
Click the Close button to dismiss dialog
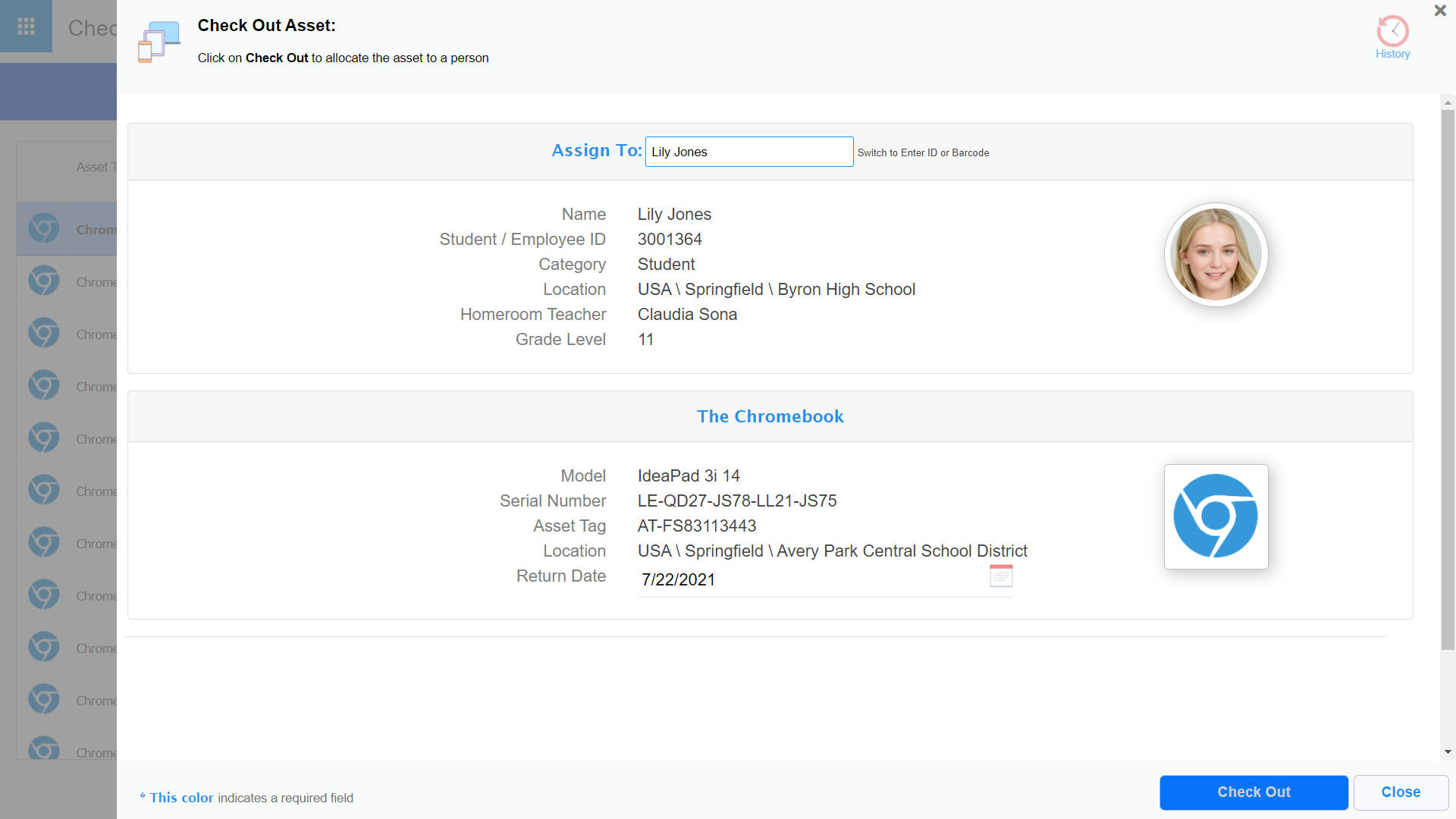(1400, 792)
